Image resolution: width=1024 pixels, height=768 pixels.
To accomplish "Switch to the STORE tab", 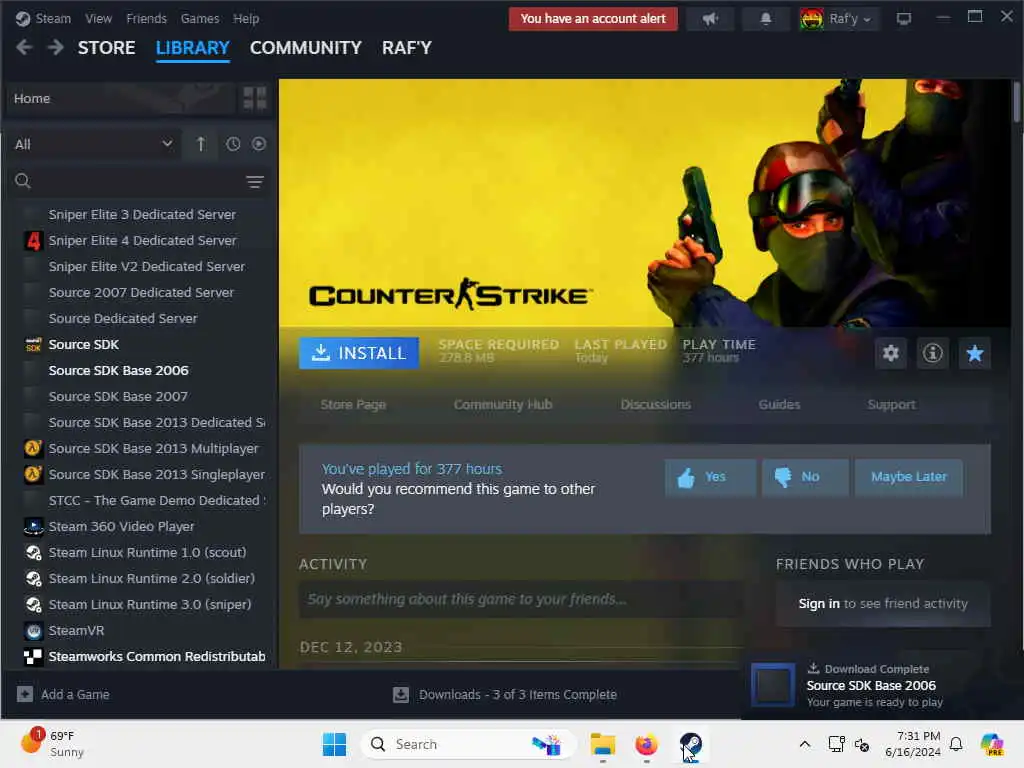I will coord(106,48).
